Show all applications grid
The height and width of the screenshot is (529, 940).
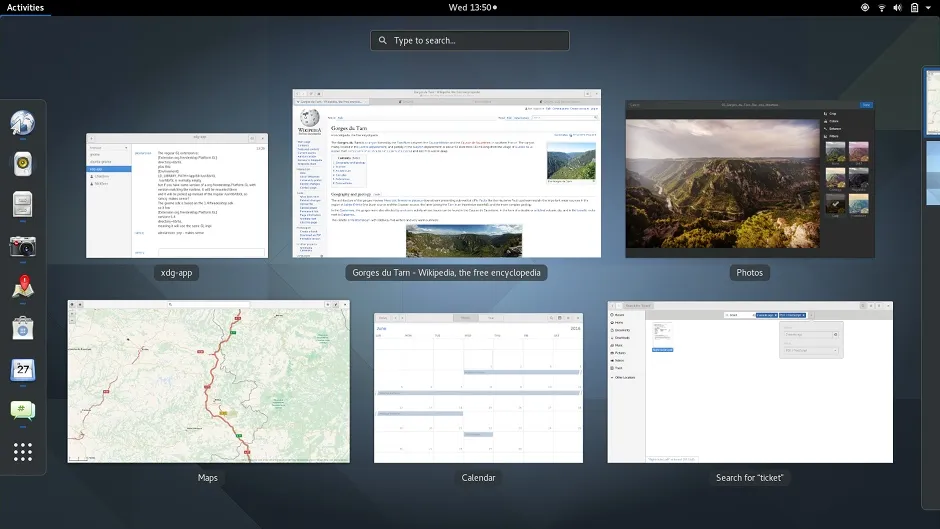click(23, 452)
